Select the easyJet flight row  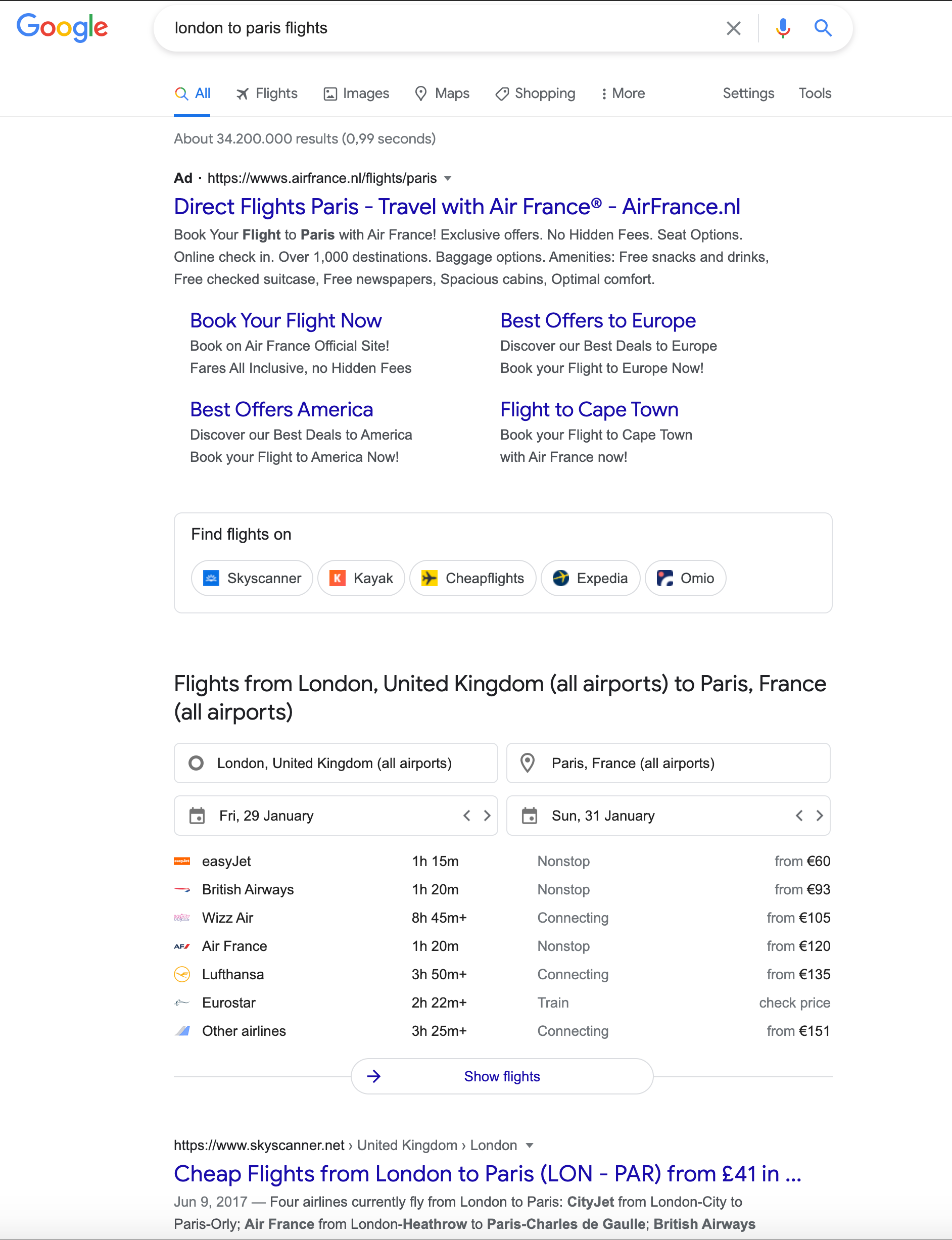(x=502, y=862)
